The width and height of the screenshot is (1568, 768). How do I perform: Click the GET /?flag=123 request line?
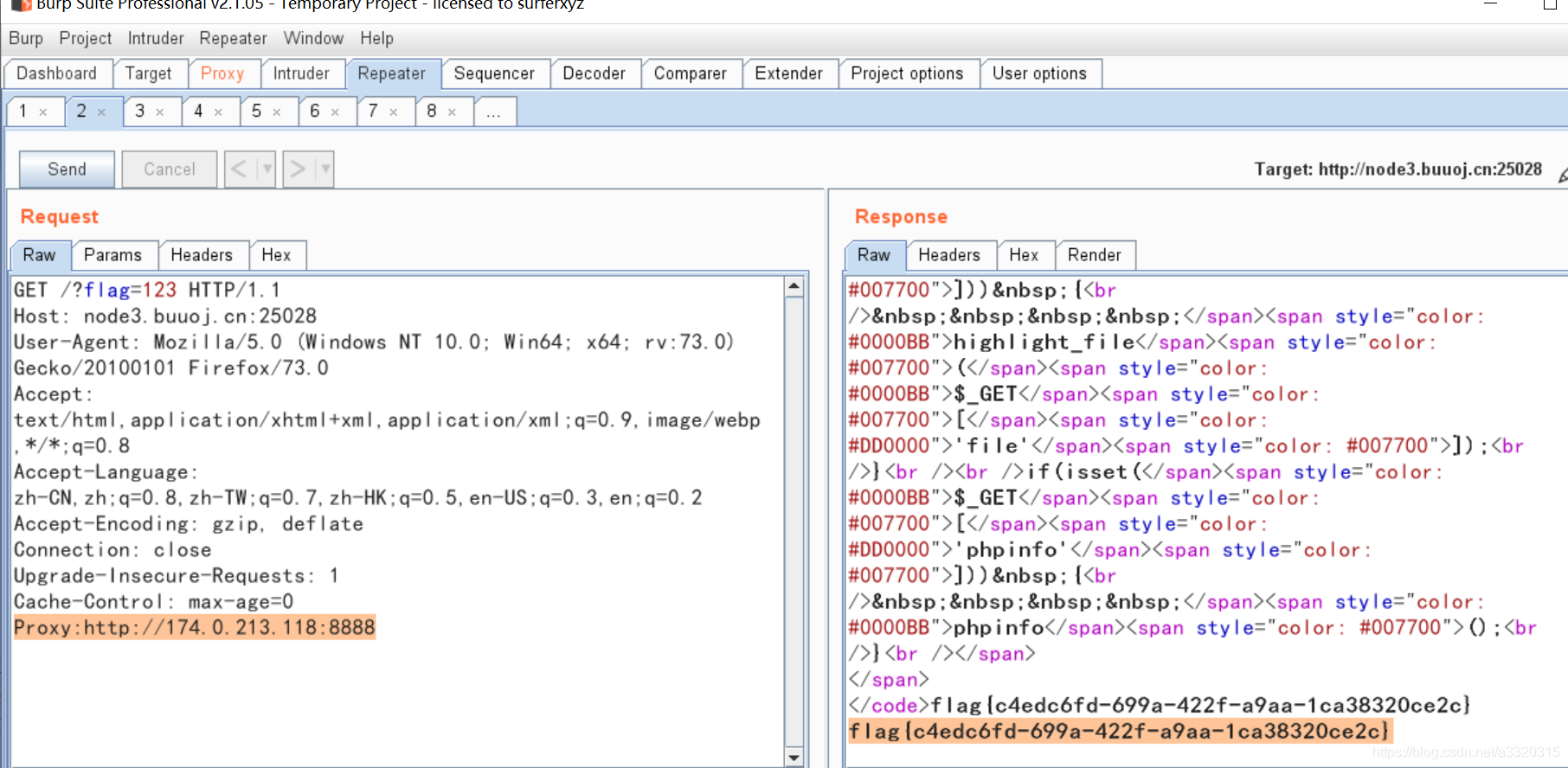147,290
